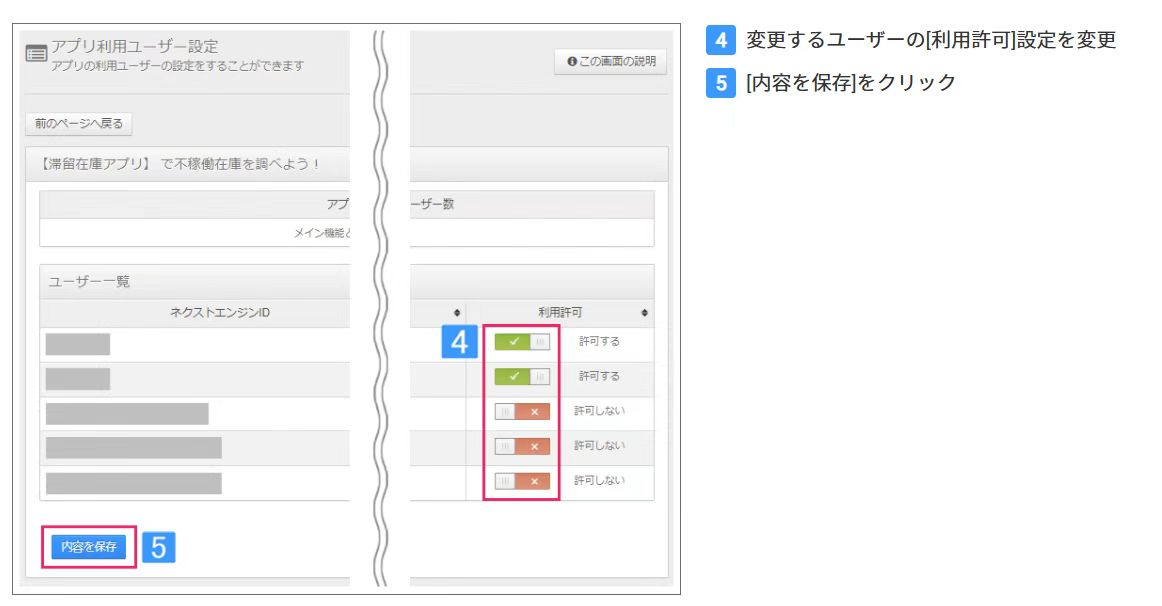
Task: Click step 5 badge in instruction list
Action: 721,82
